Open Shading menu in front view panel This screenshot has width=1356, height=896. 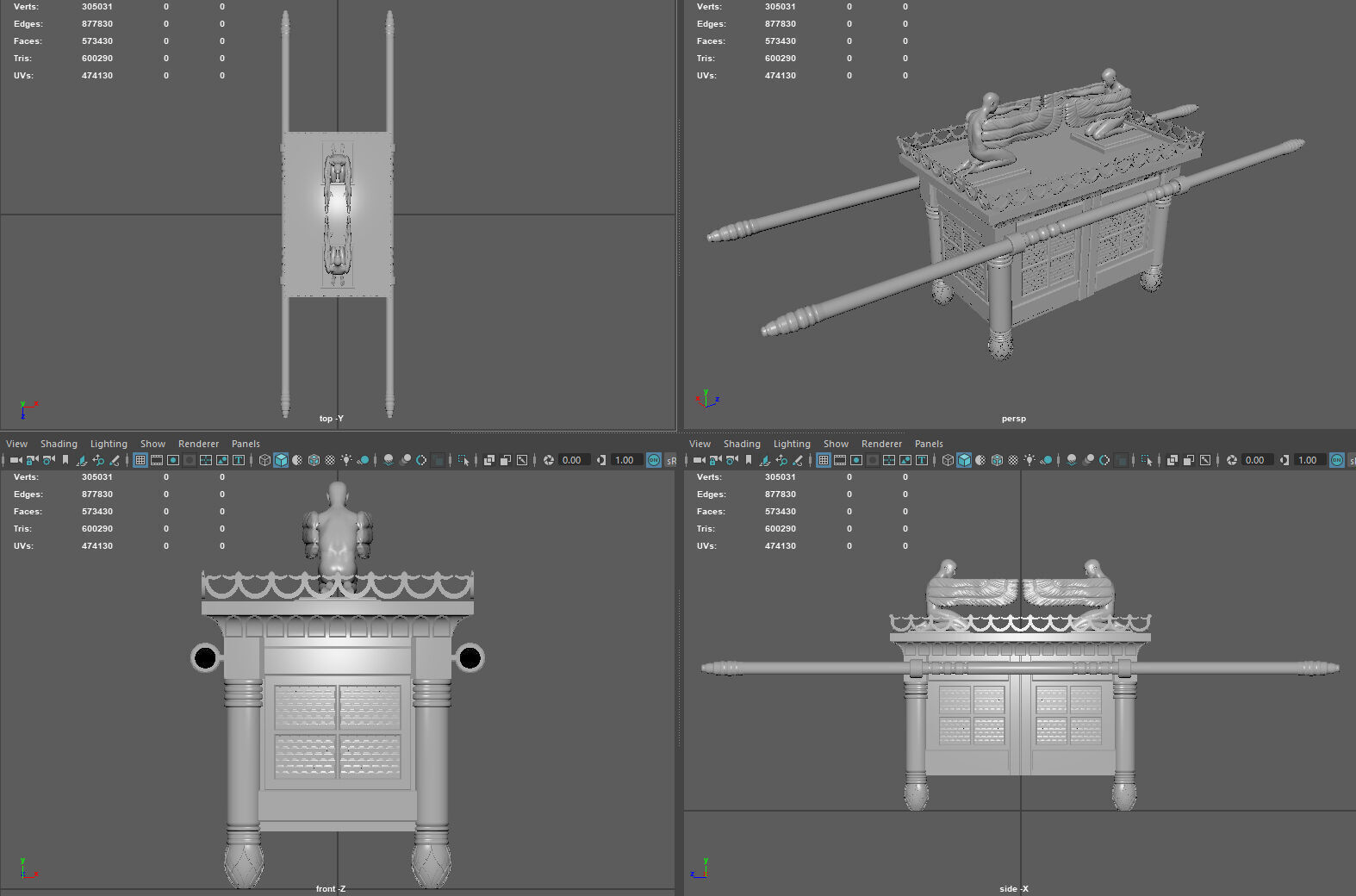[x=59, y=444]
